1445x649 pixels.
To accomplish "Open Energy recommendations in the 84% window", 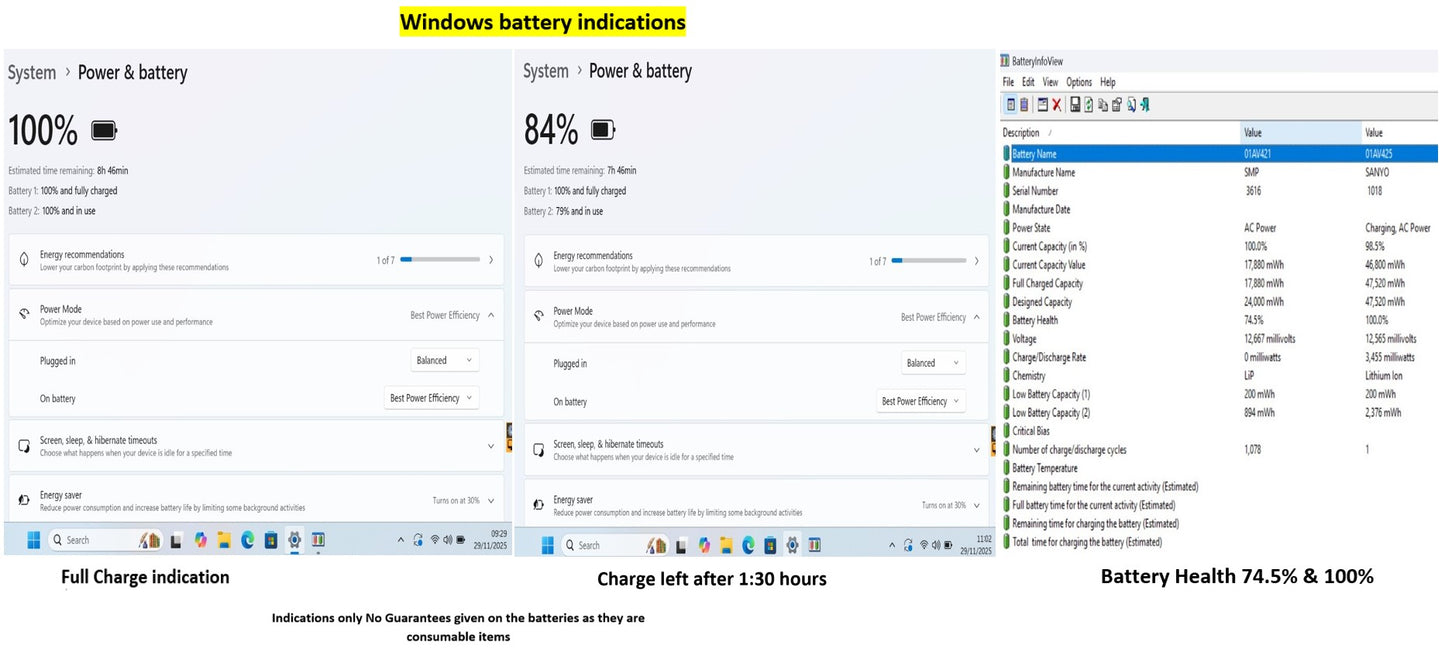I will click(975, 261).
